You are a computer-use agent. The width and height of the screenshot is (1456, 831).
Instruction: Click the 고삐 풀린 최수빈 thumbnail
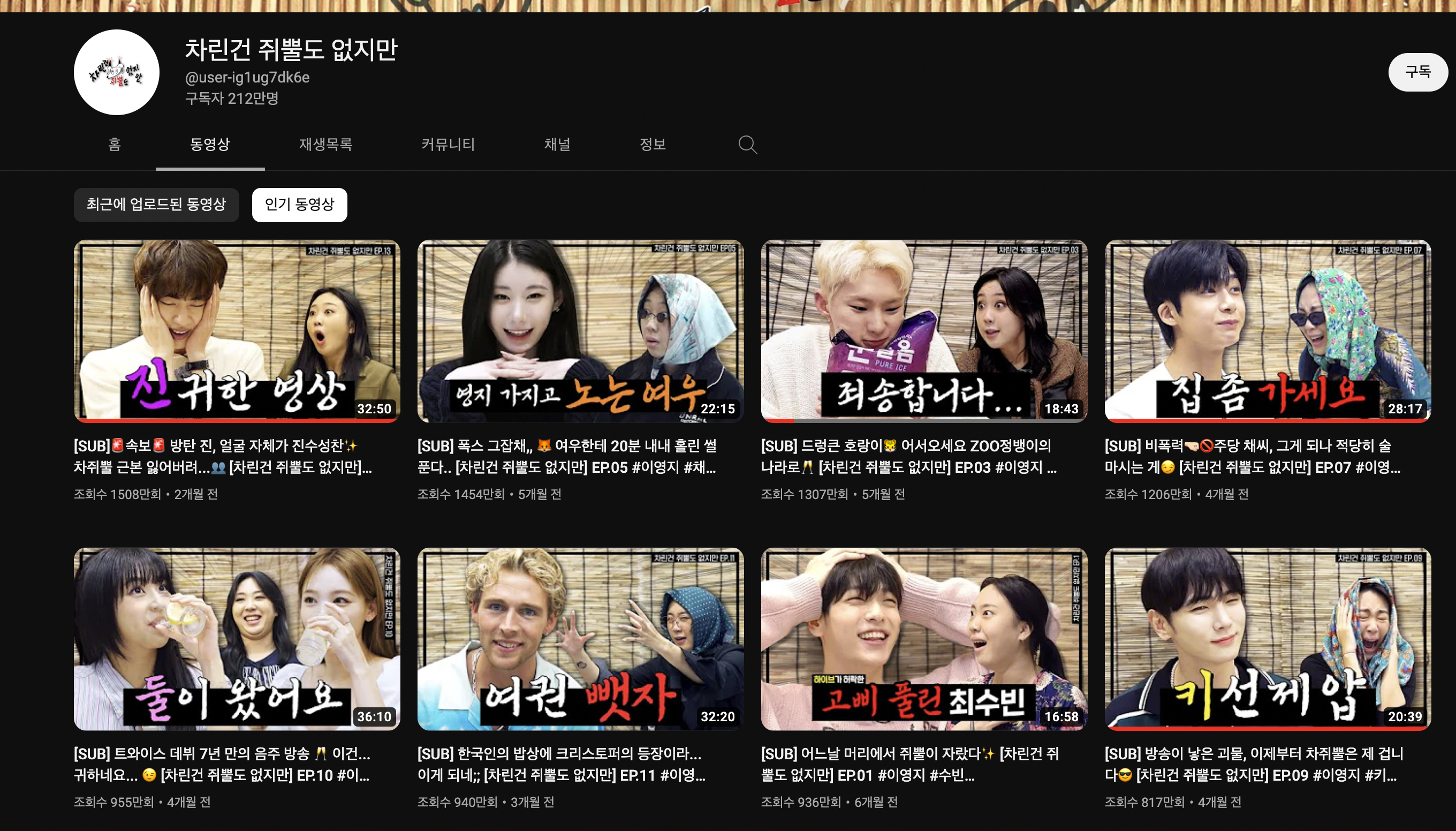point(924,639)
